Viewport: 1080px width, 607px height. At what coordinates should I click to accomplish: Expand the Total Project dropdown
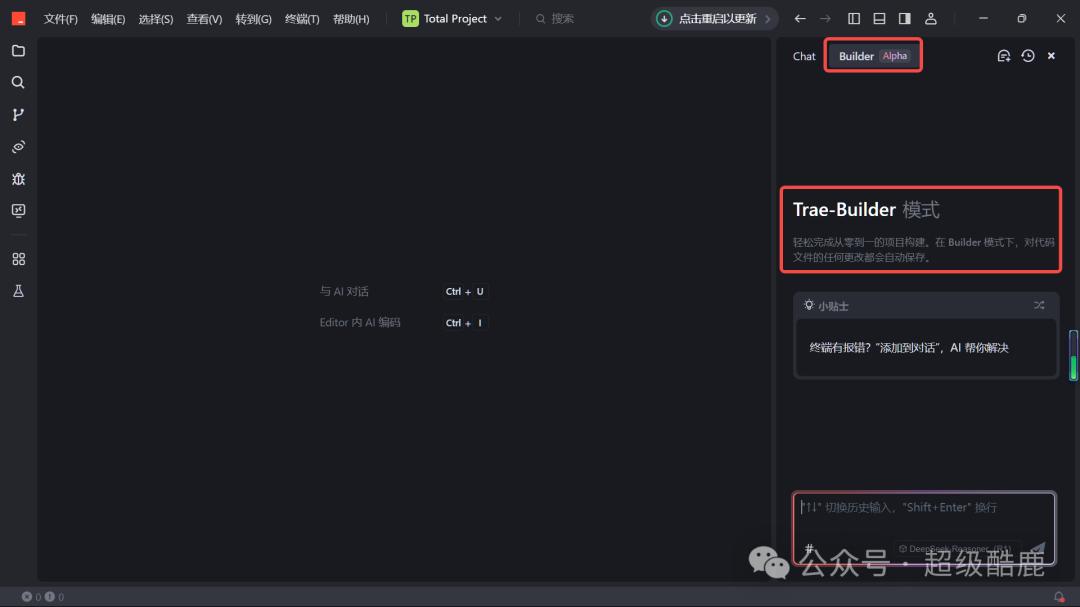[x=498, y=19]
